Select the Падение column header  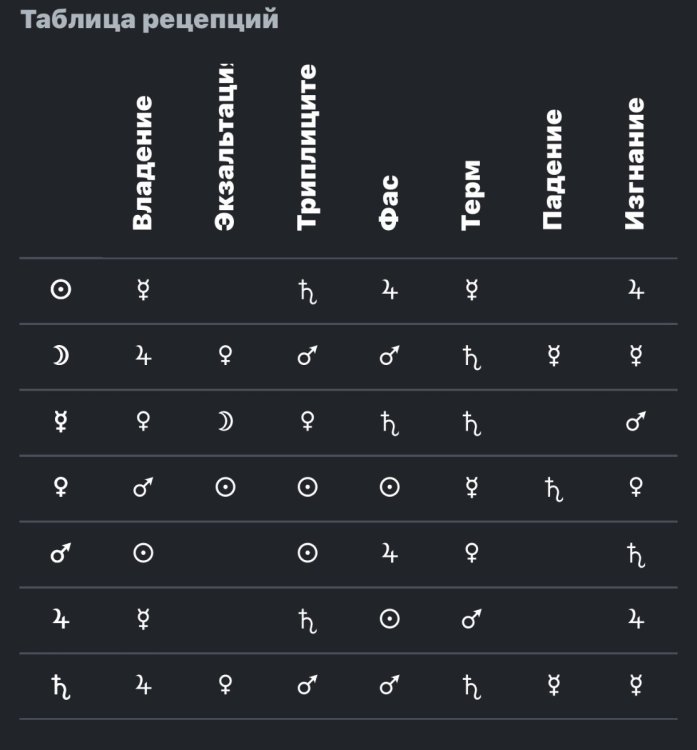(x=553, y=170)
